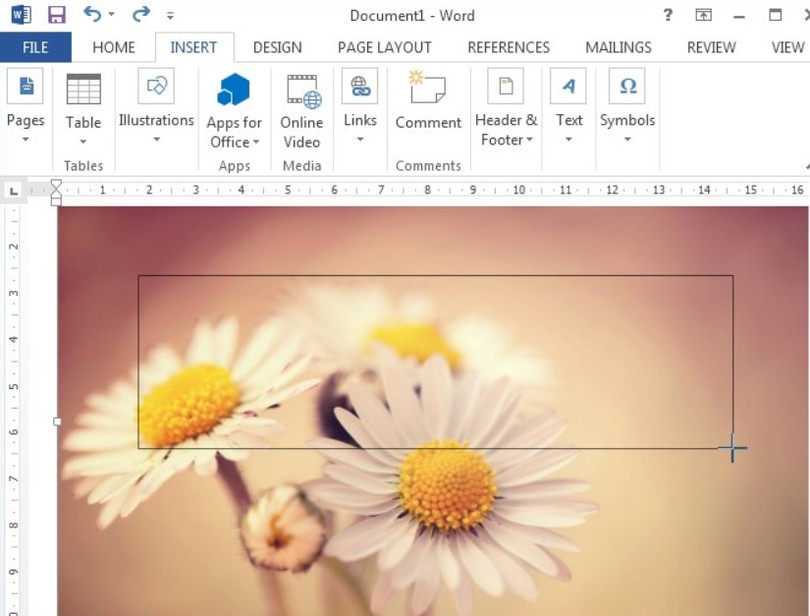Open the REFERENCES tab
The image size is (810, 616).
point(508,47)
